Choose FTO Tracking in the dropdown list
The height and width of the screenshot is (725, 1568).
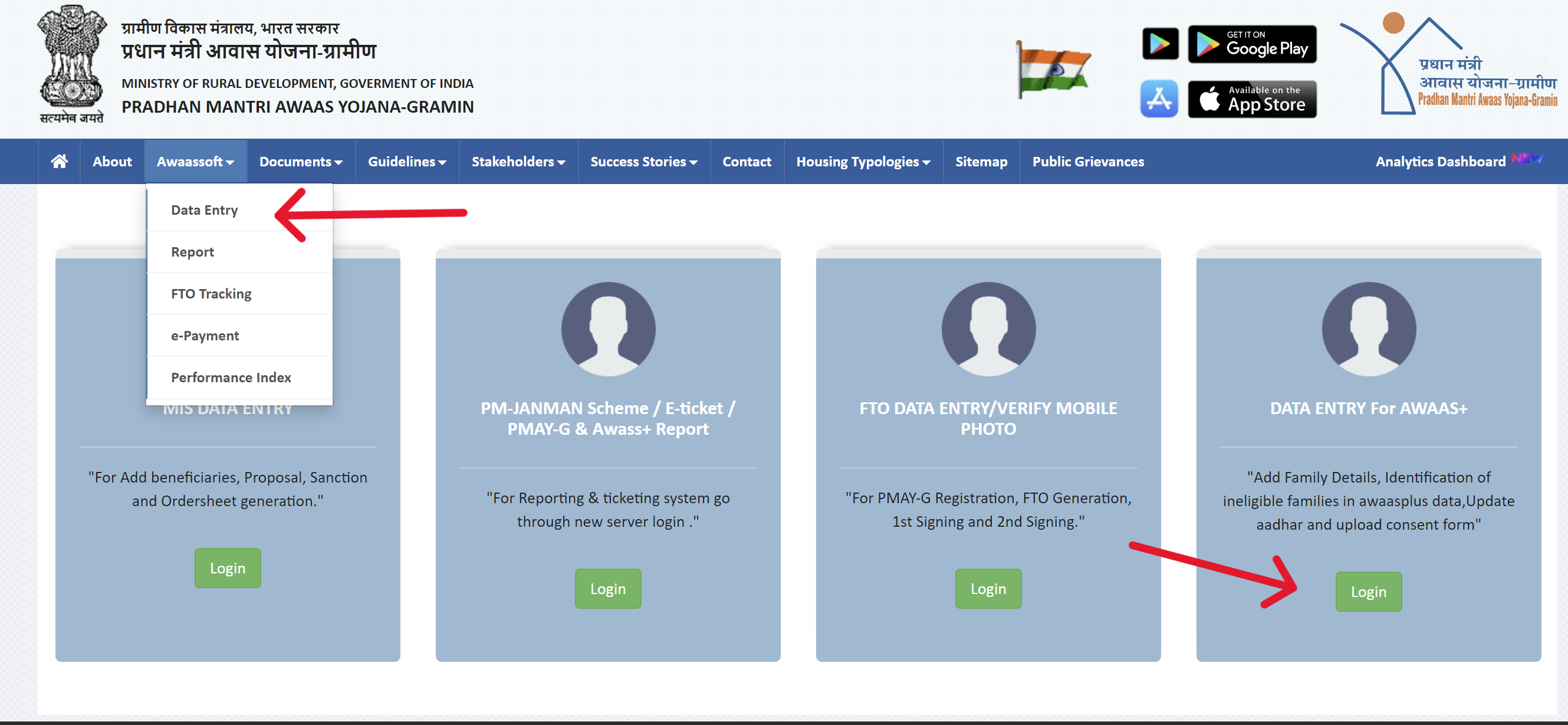coord(211,294)
